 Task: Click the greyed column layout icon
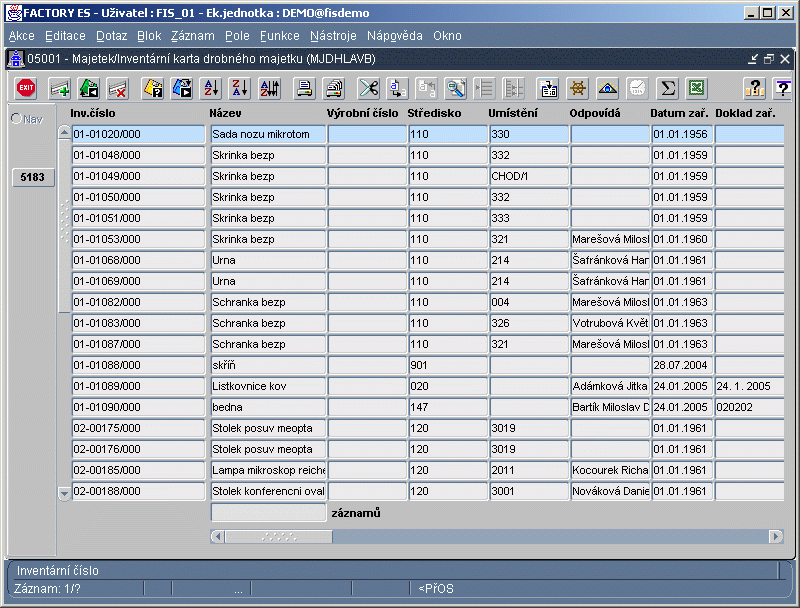click(513, 89)
